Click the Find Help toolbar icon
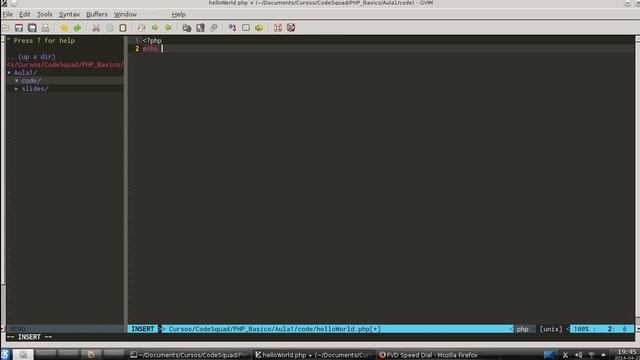 291,28
